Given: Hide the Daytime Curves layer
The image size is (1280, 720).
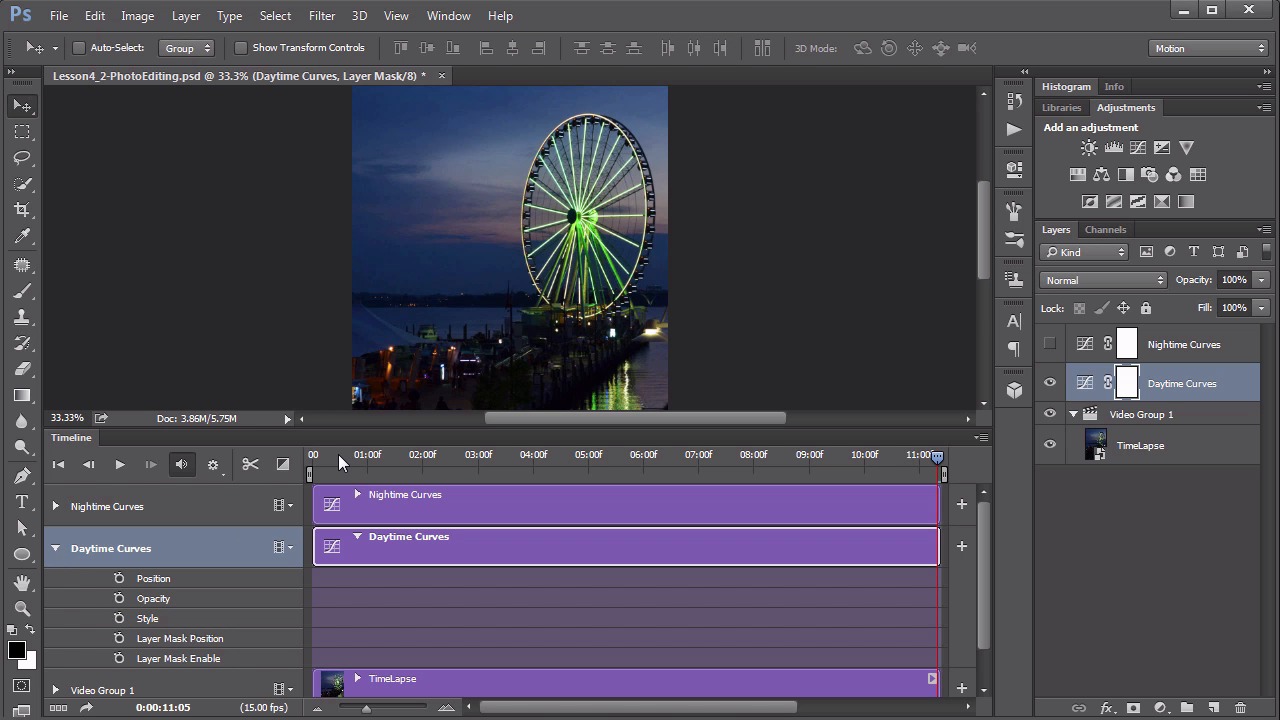Looking at the screenshot, I should [1050, 383].
